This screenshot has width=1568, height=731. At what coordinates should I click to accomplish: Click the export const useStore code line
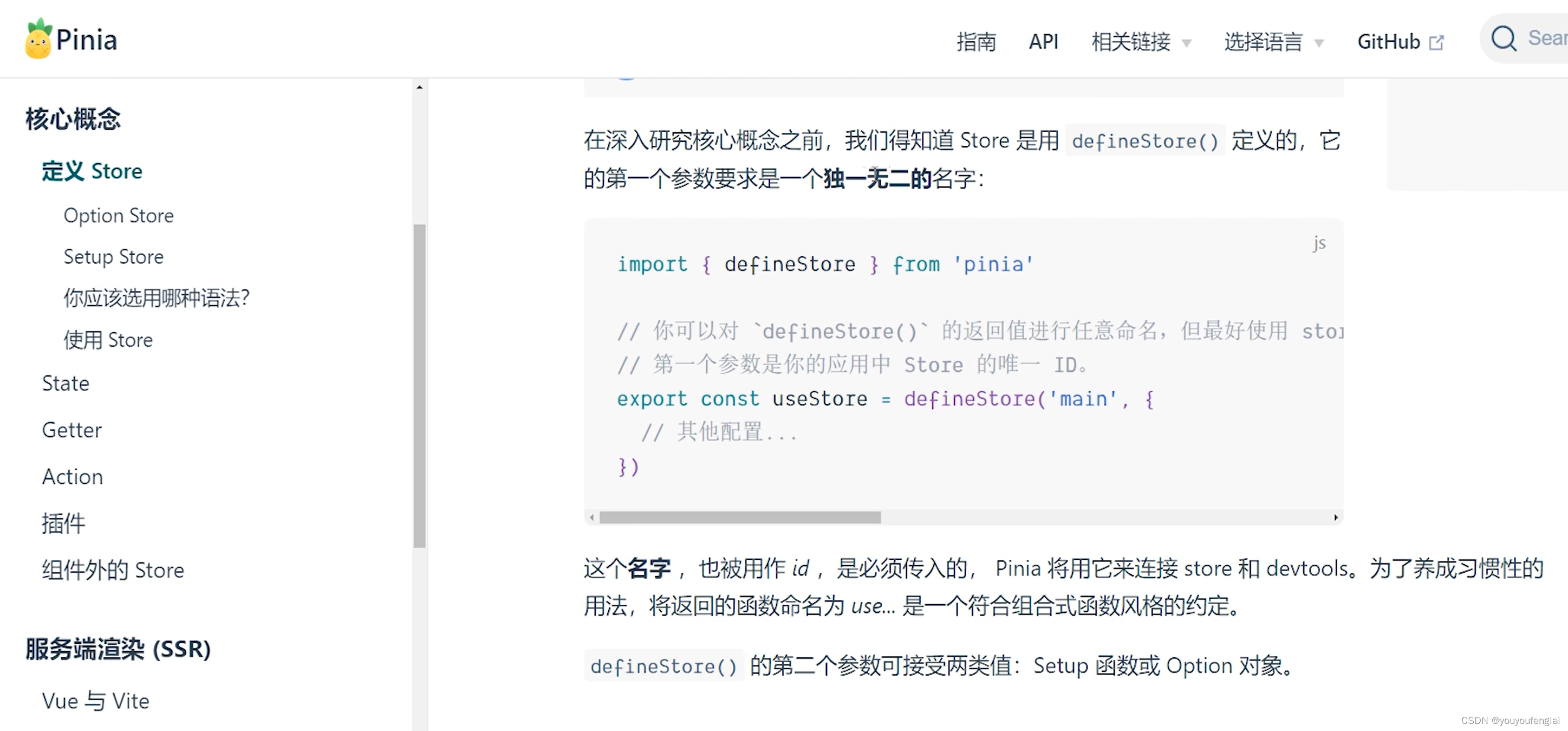click(885, 399)
